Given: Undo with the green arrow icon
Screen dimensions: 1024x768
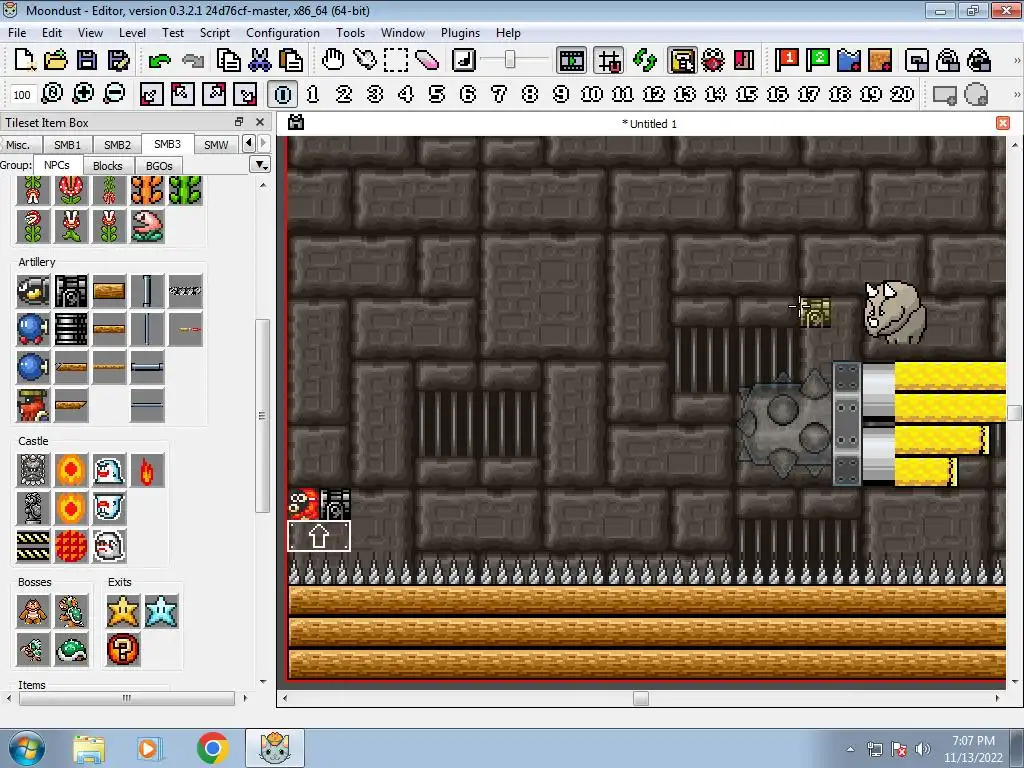Looking at the screenshot, I should coord(159,61).
